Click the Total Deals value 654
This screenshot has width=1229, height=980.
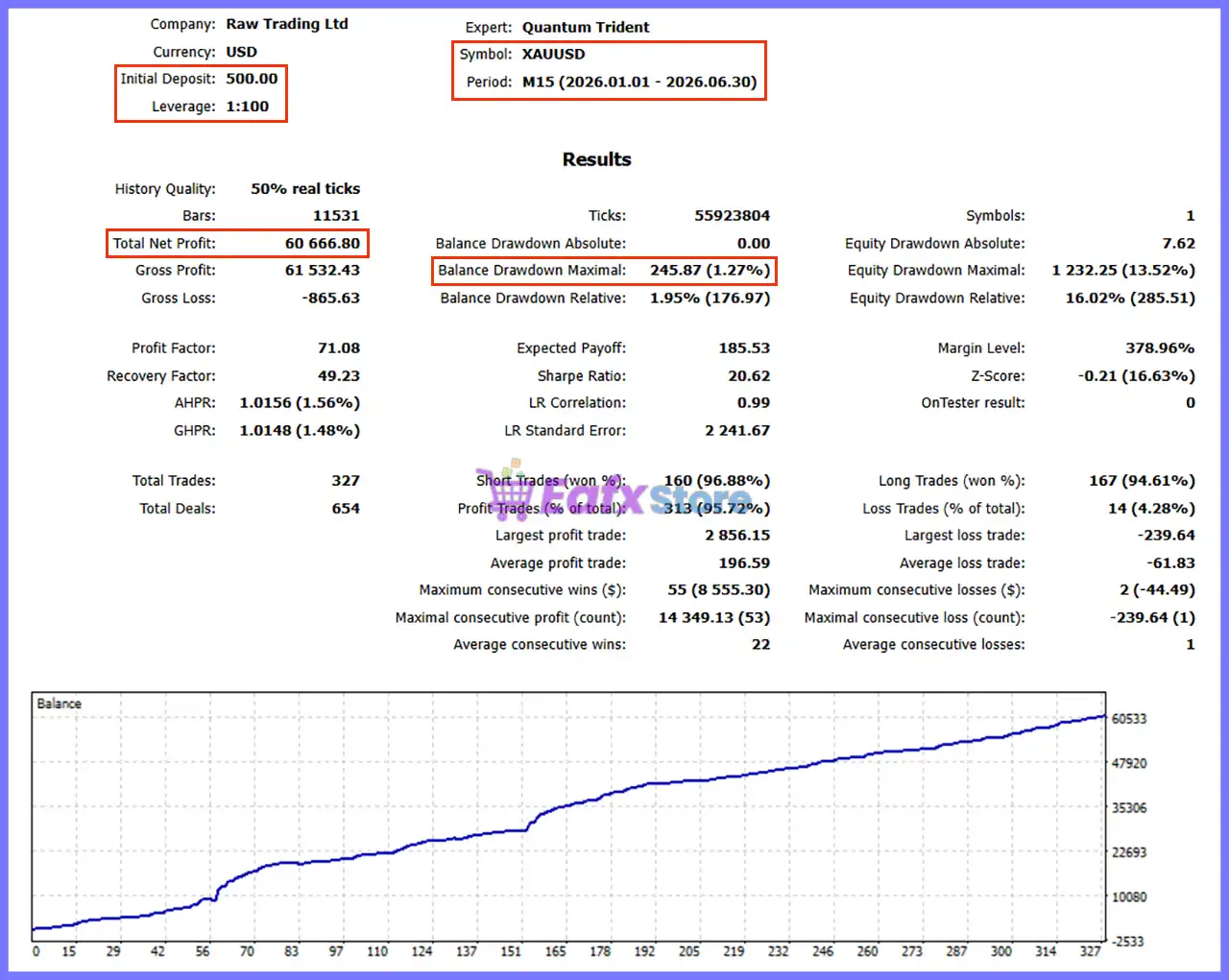point(346,509)
